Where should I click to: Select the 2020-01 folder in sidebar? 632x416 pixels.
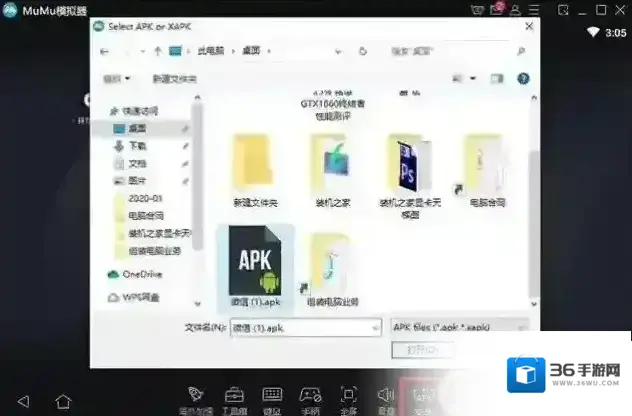(145, 198)
